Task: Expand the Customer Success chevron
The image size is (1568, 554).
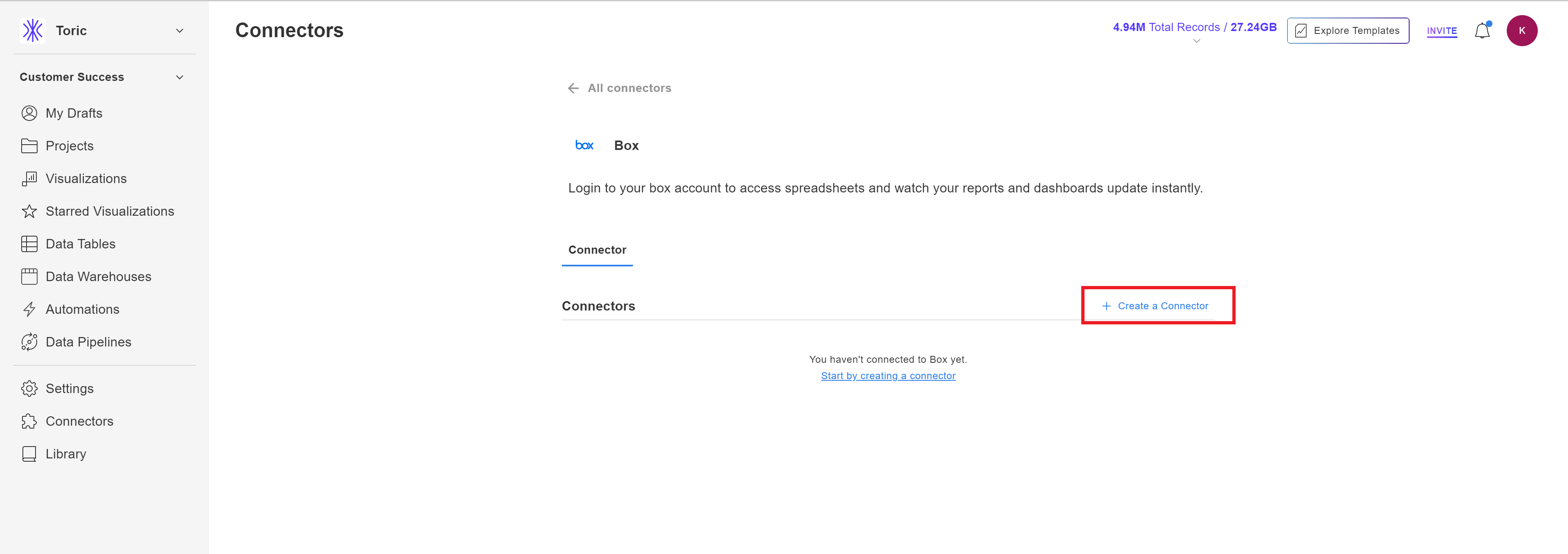Action: 180,77
